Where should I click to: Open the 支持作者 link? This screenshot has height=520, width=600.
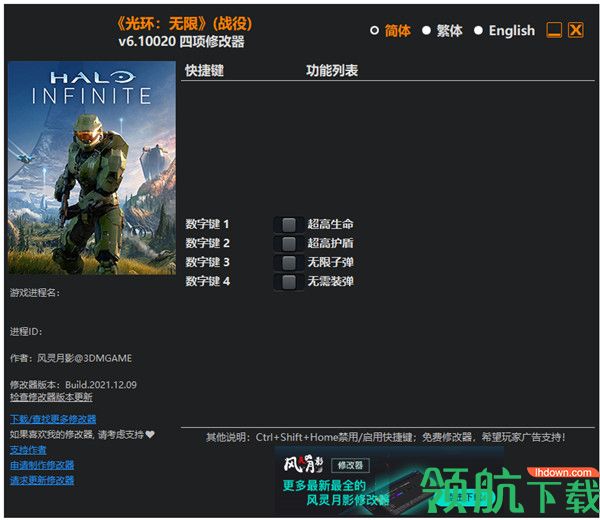point(28,450)
